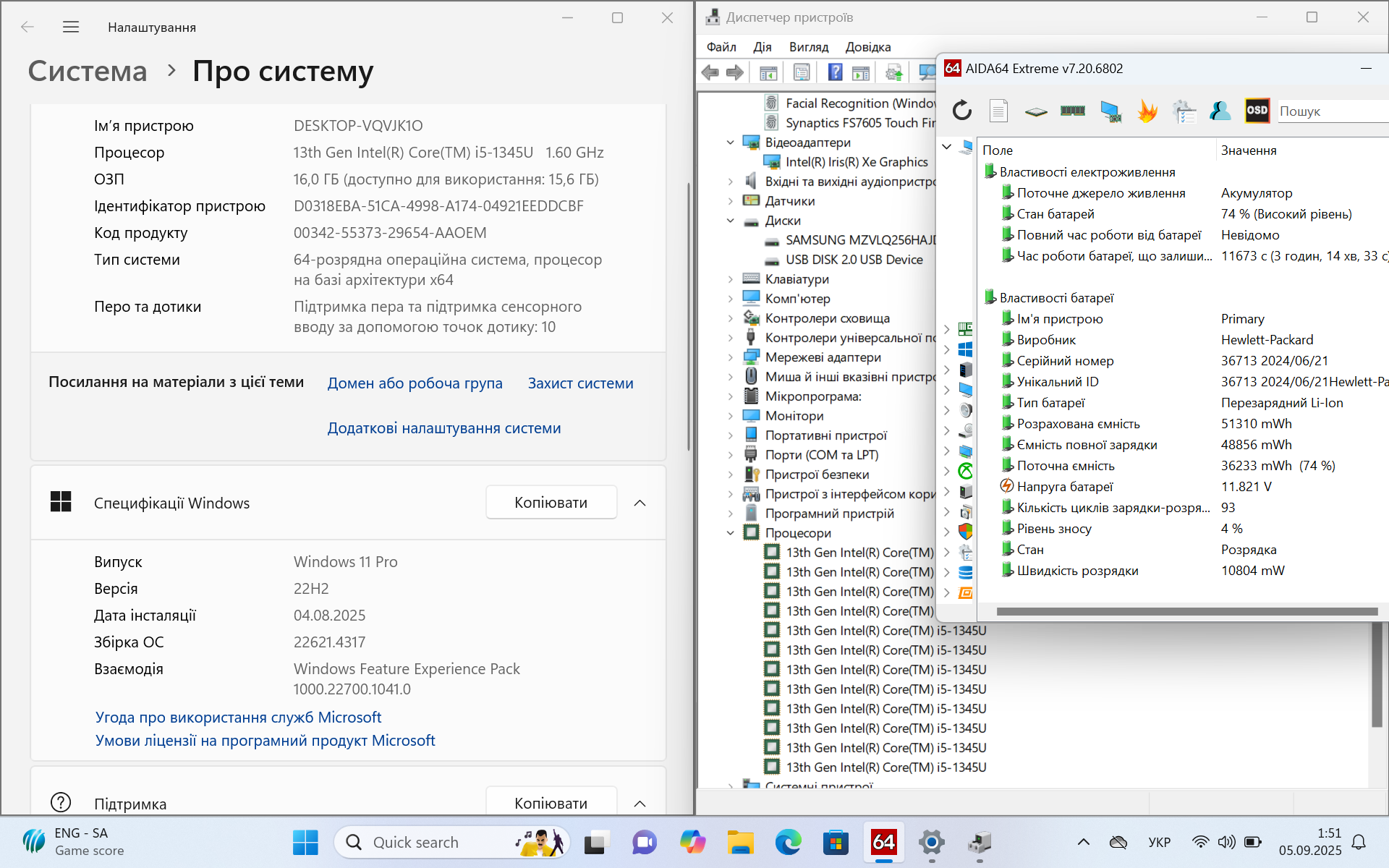Click Рівень зносу row in AIDA64
1389x868 pixels.
(x=1184, y=529)
